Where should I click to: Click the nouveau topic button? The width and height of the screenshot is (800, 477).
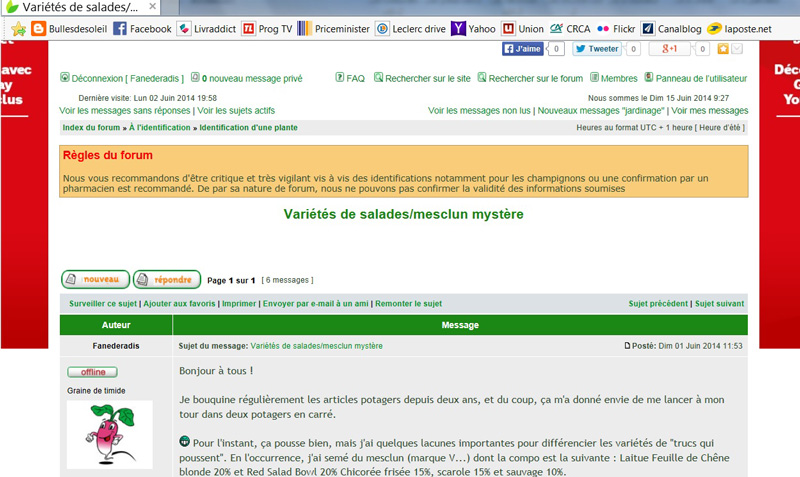pyautogui.click(x=95, y=280)
